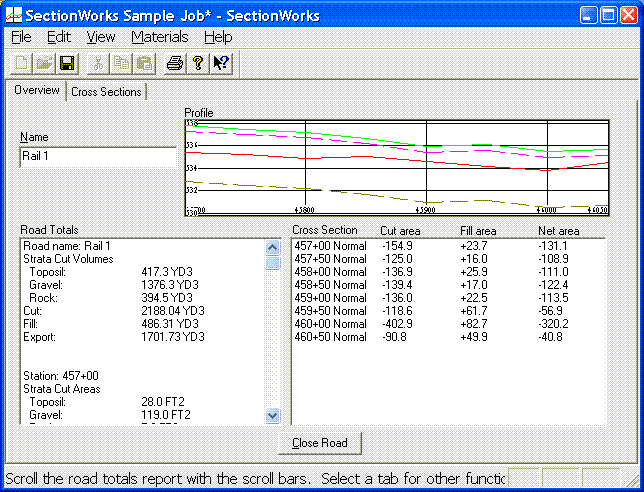The height and width of the screenshot is (492, 644).
Task: Click the fill area value +82.7
Action: click(474, 324)
